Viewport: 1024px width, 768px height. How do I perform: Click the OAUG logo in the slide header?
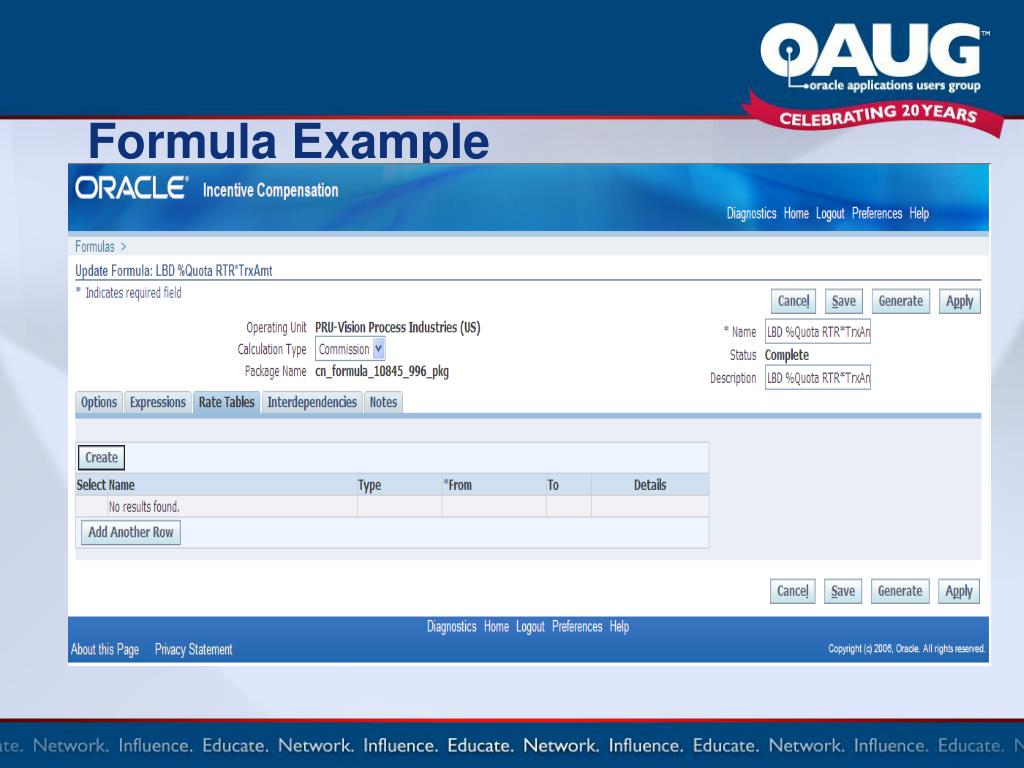874,57
